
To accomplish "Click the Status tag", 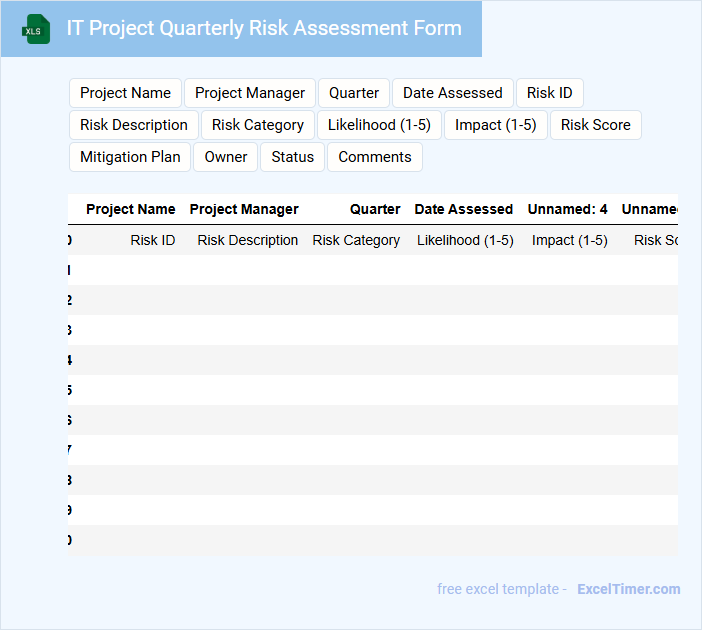I will point(292,157).
